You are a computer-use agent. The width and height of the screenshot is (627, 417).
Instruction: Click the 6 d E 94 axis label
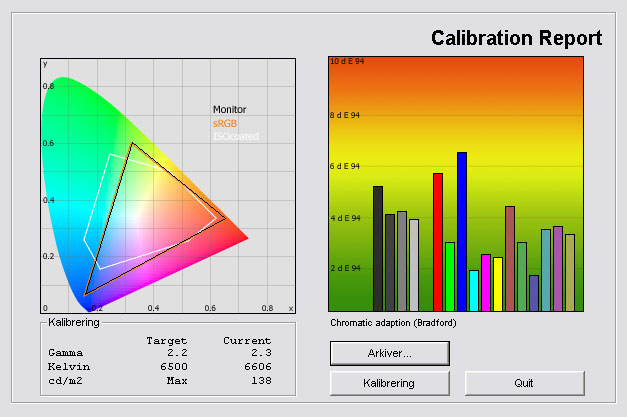(x=345, y=166)
